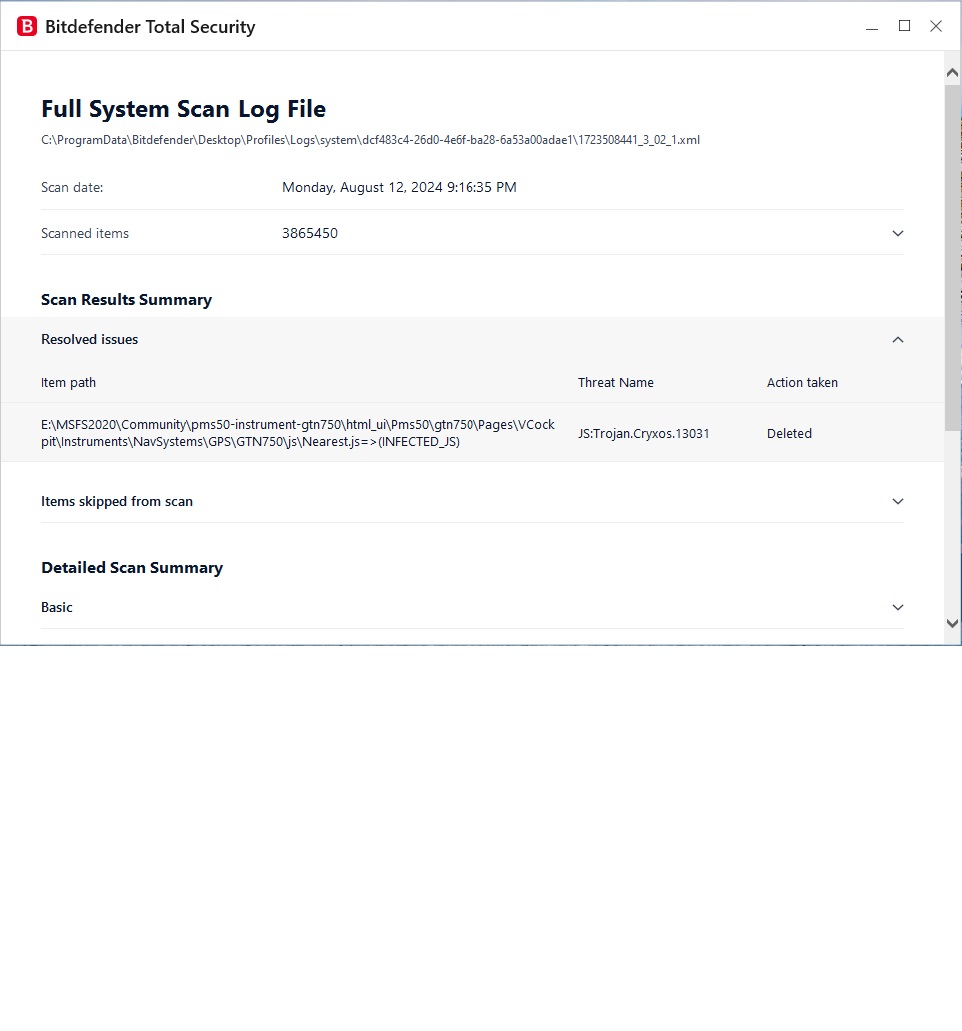This screenshot has height=1031, width=962.
Task: Click the Action taken column header
Action: (802, 383)
